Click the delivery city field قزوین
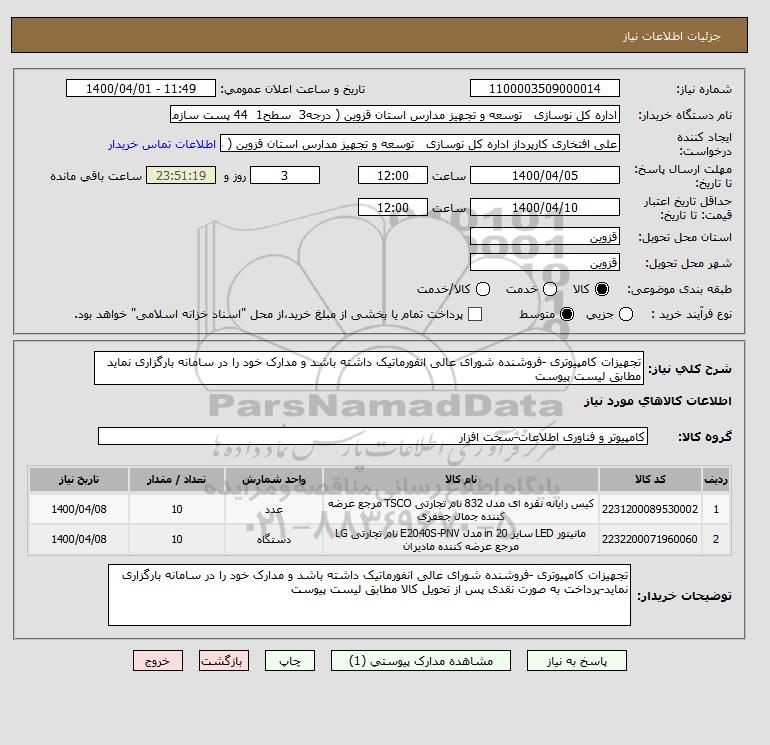 click(x=545, y=262)
